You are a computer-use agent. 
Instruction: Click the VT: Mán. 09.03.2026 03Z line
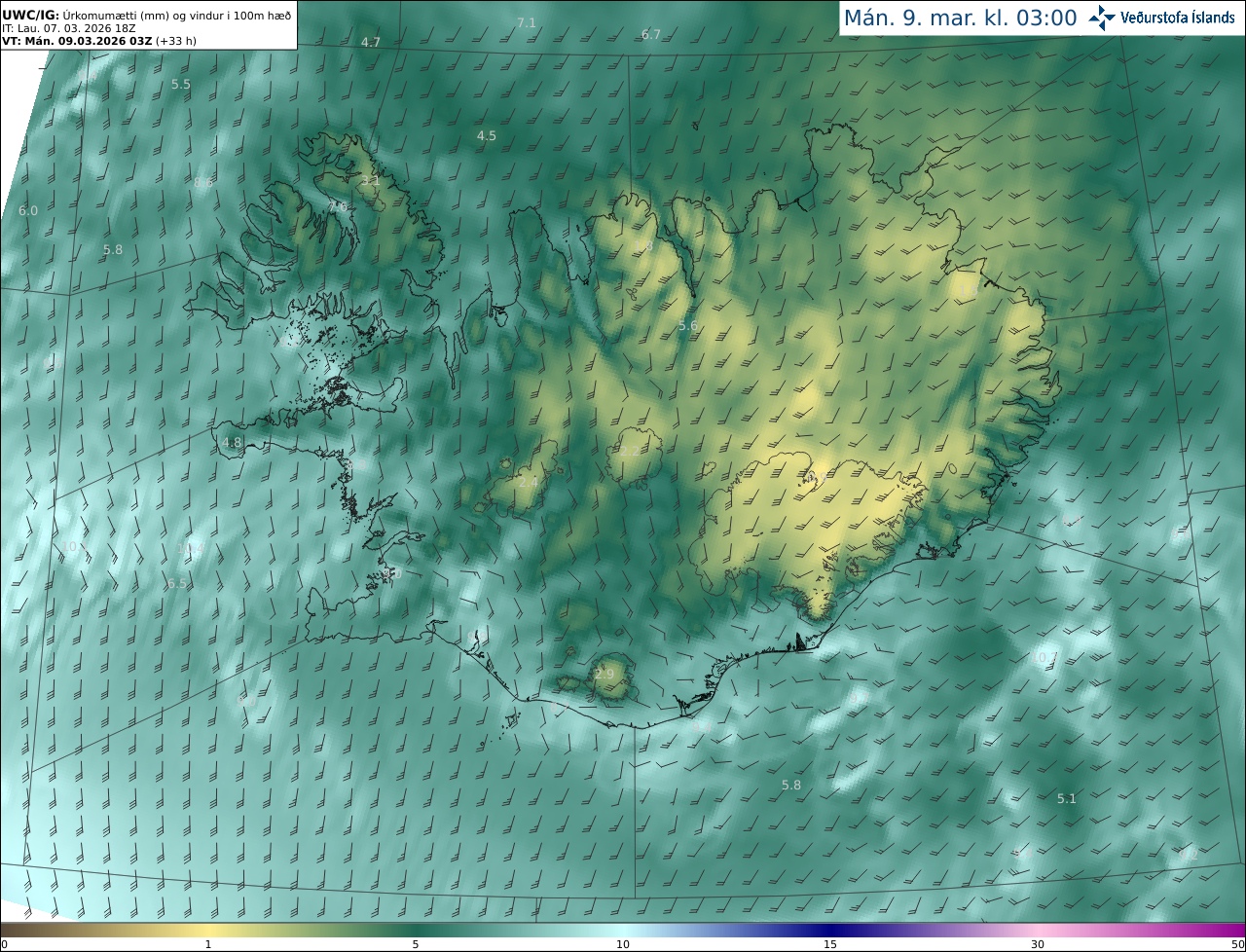(99, 41)
